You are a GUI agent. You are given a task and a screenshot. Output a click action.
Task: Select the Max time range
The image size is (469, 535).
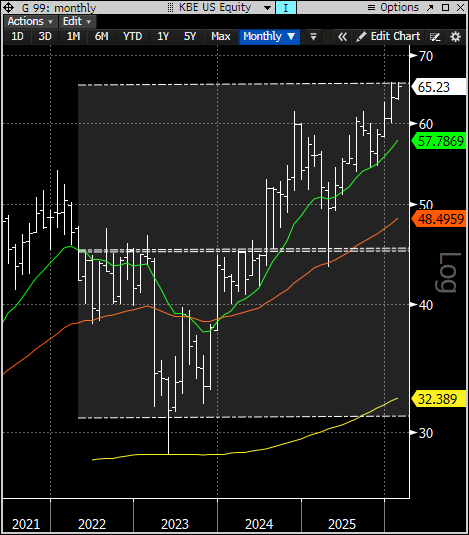tap(221, 37)
